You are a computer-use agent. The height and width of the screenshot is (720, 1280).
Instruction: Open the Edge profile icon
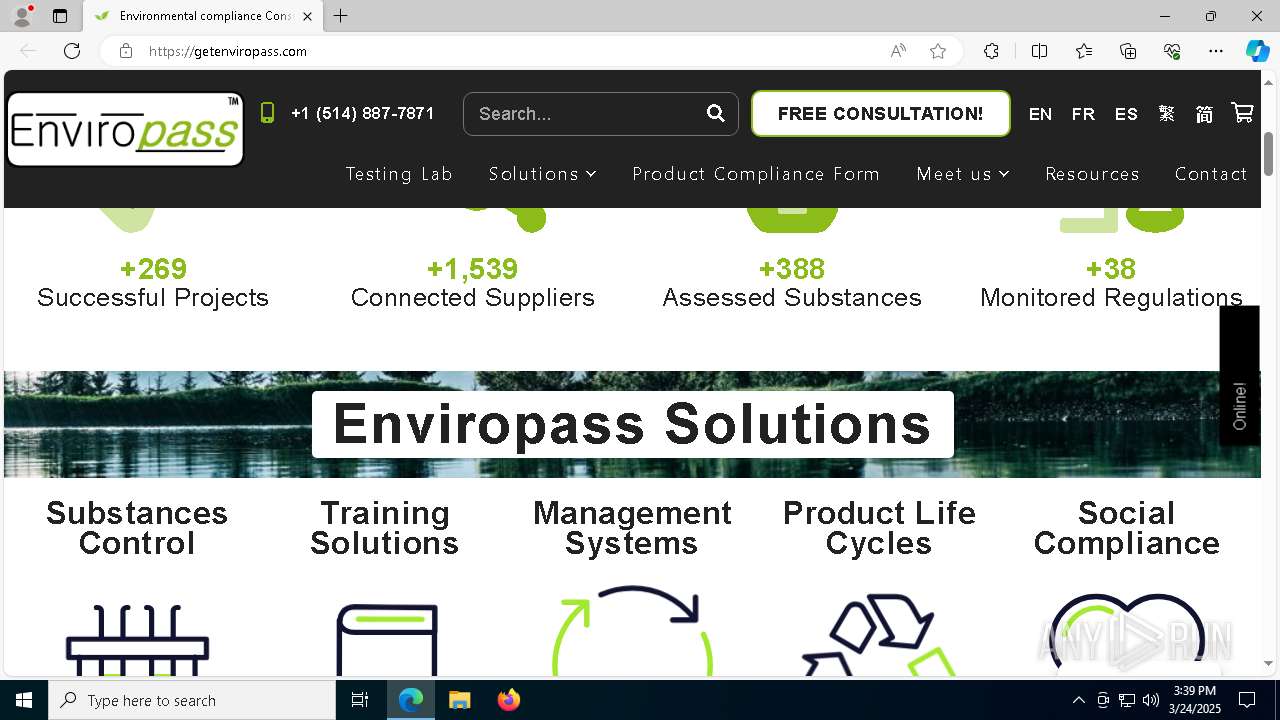tap(22, 16)
